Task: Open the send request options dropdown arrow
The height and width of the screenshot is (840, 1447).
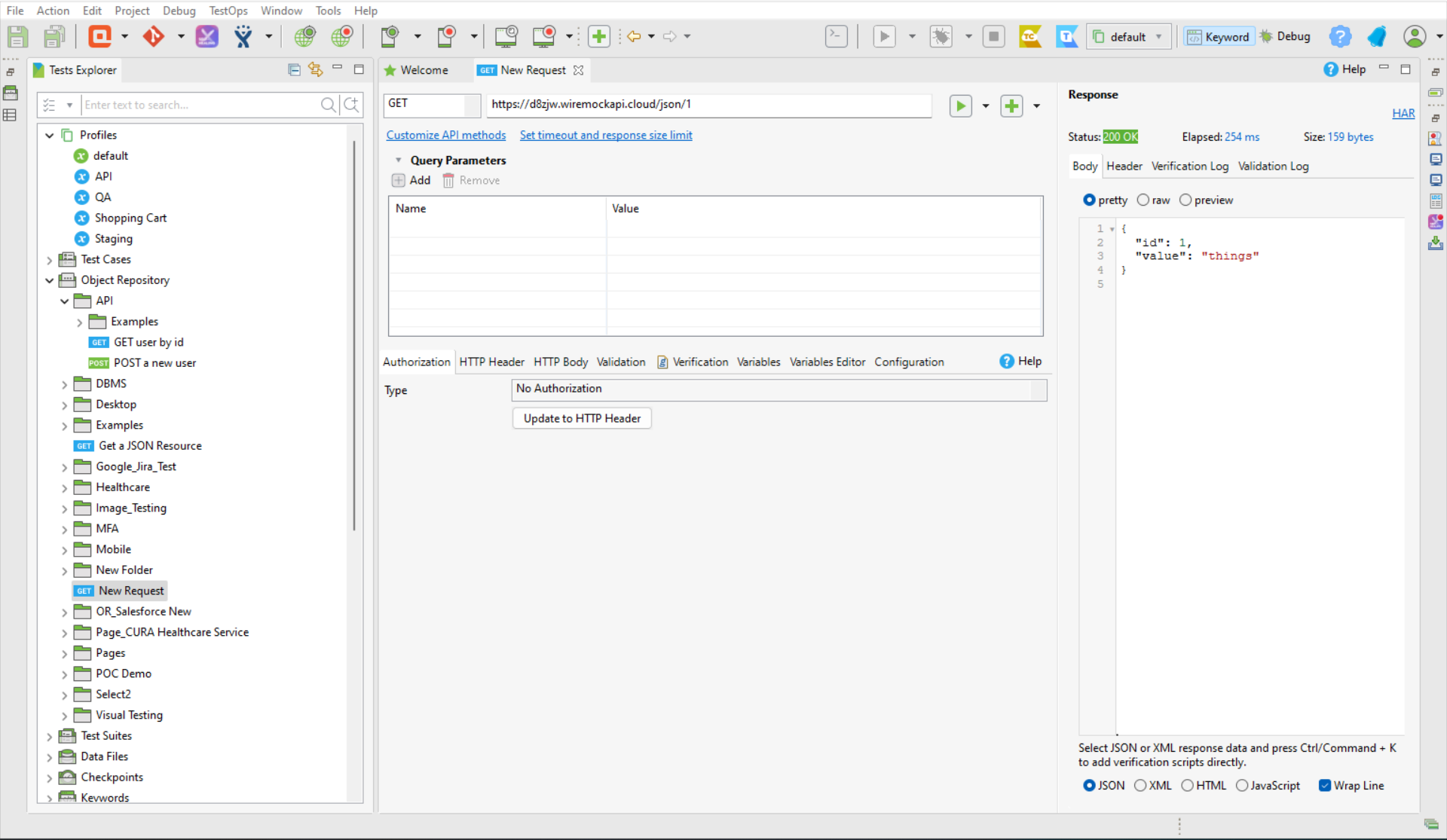Action: (x=986, y=106)
